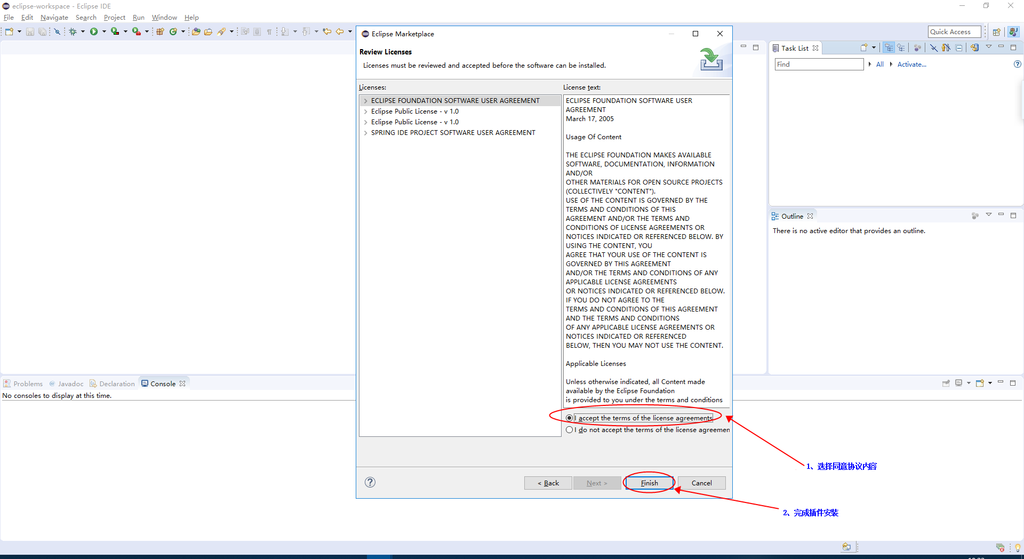
Task: Expand ECLIPSE FOUNDATION SOFTWARE USER AGREEMENT item
Action: click(365, 101)
